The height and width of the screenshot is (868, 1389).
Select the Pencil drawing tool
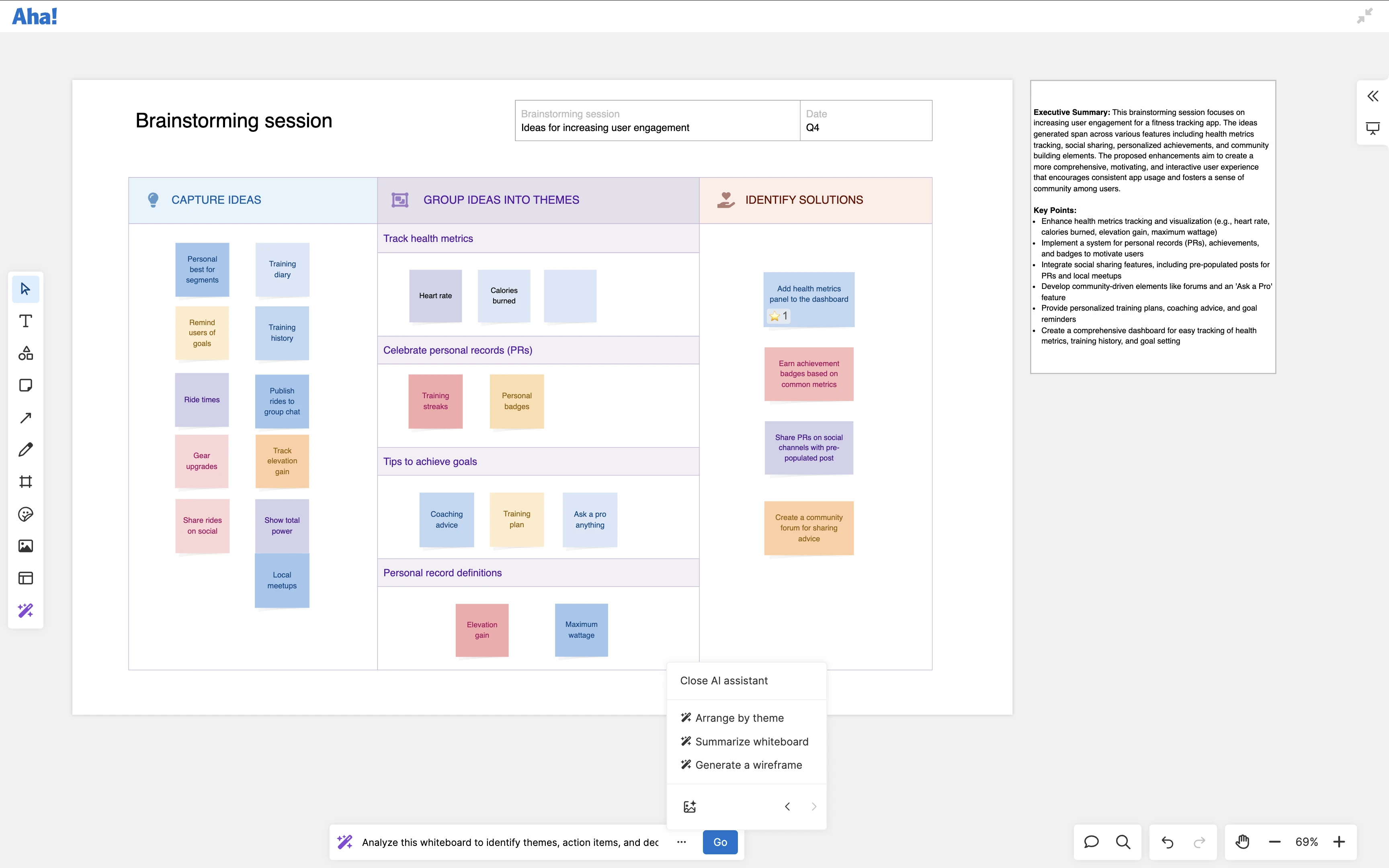(25, 450)
